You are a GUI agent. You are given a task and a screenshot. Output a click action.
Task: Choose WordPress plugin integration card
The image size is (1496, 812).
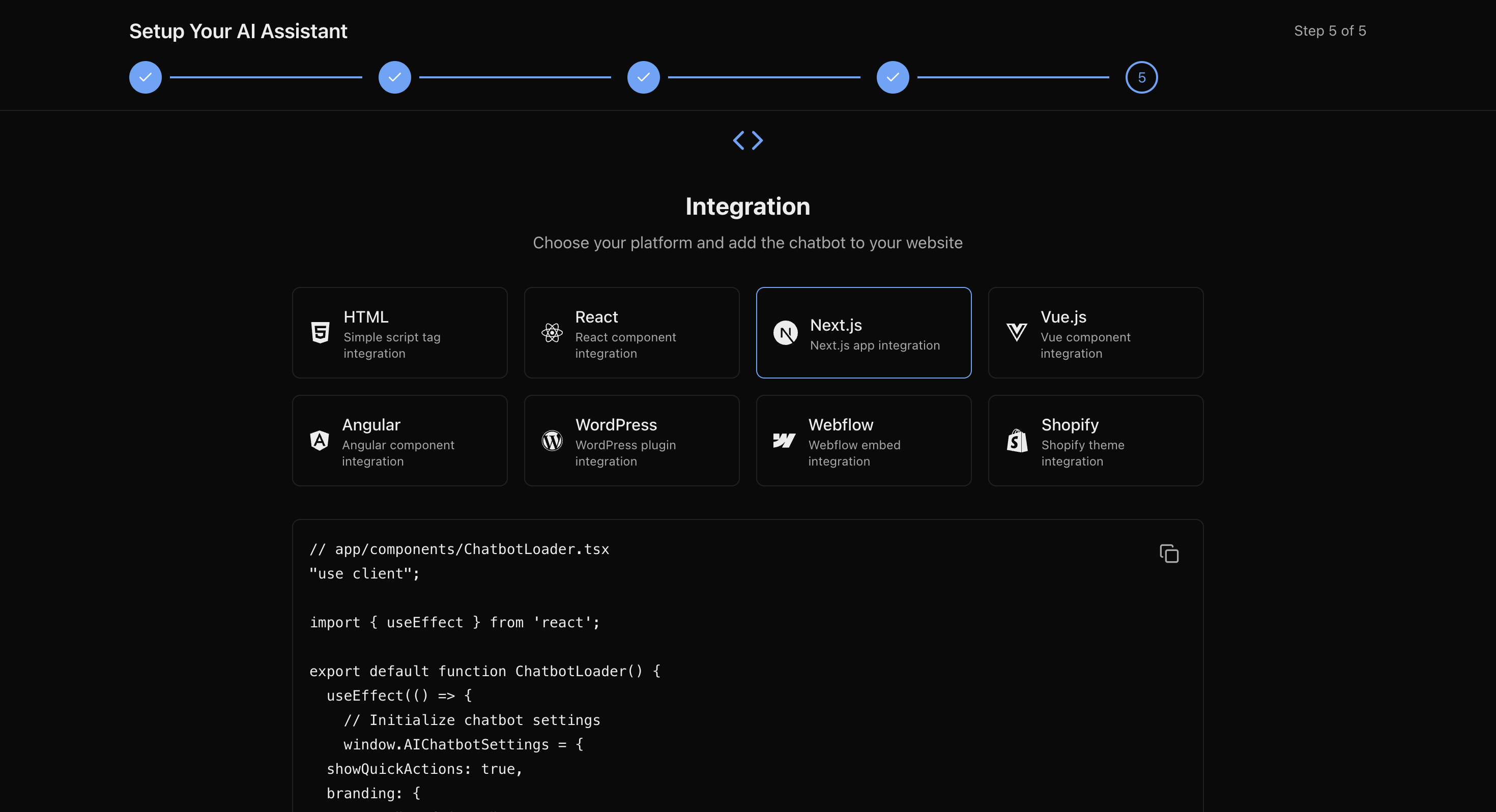(x=631, y=441)
